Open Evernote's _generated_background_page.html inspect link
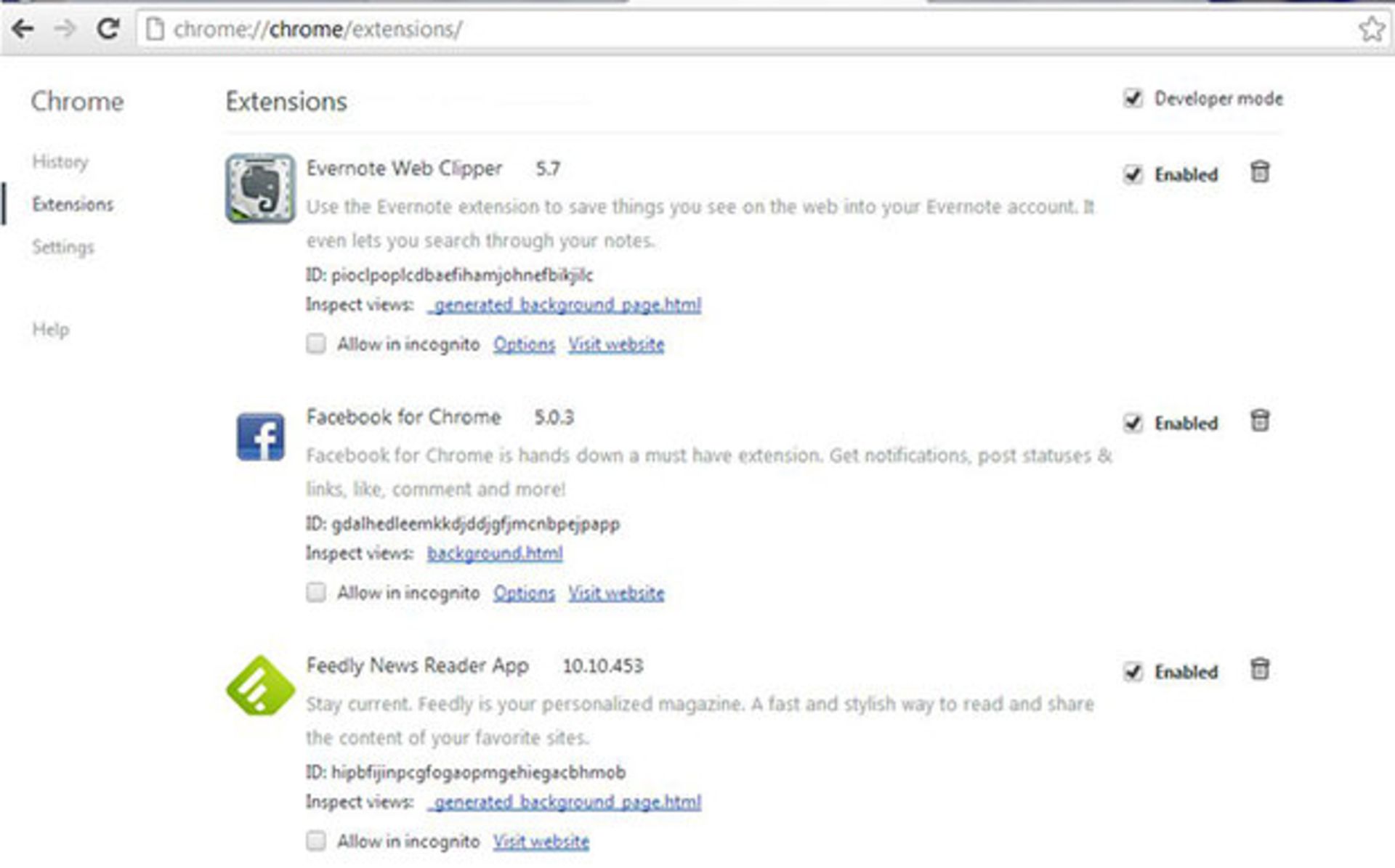This screenshot has width=1395, height=868. 565,304
